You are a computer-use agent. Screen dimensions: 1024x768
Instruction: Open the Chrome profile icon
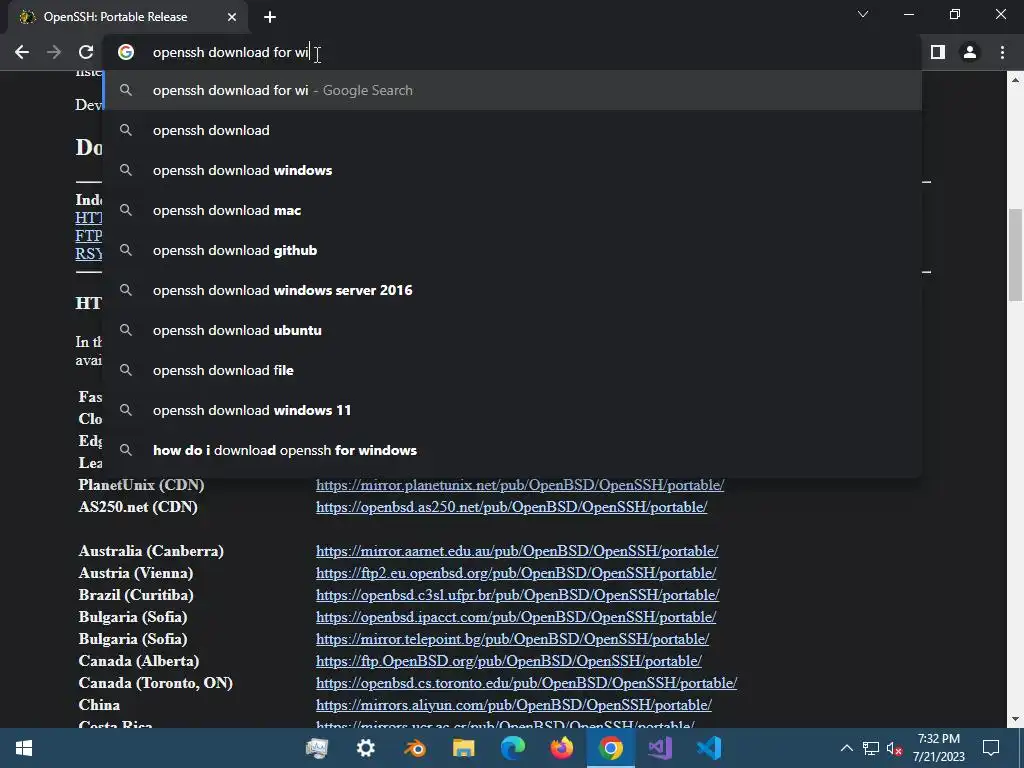pos(970,52)
